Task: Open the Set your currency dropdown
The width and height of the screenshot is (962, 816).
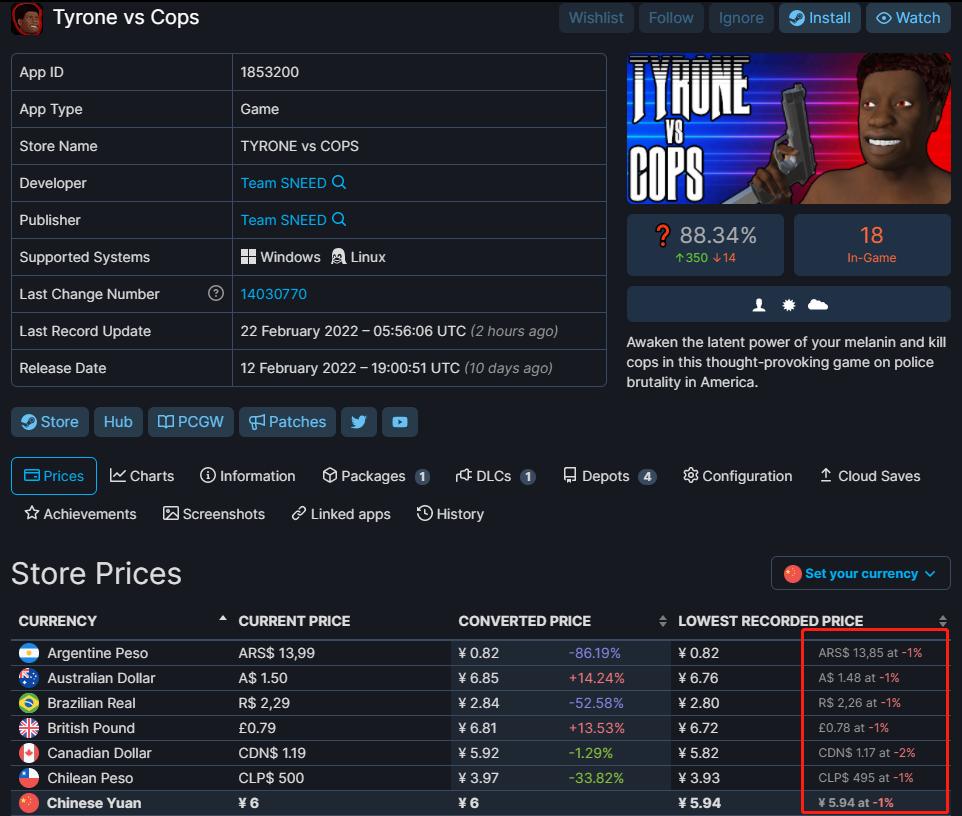Action: [x=860, y=573]
